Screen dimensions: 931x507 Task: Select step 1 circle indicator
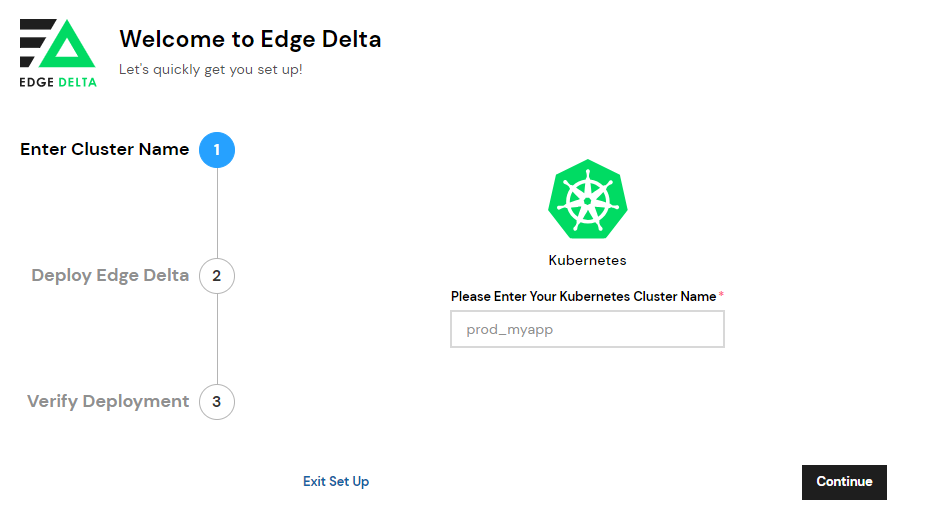coord(217,150)
